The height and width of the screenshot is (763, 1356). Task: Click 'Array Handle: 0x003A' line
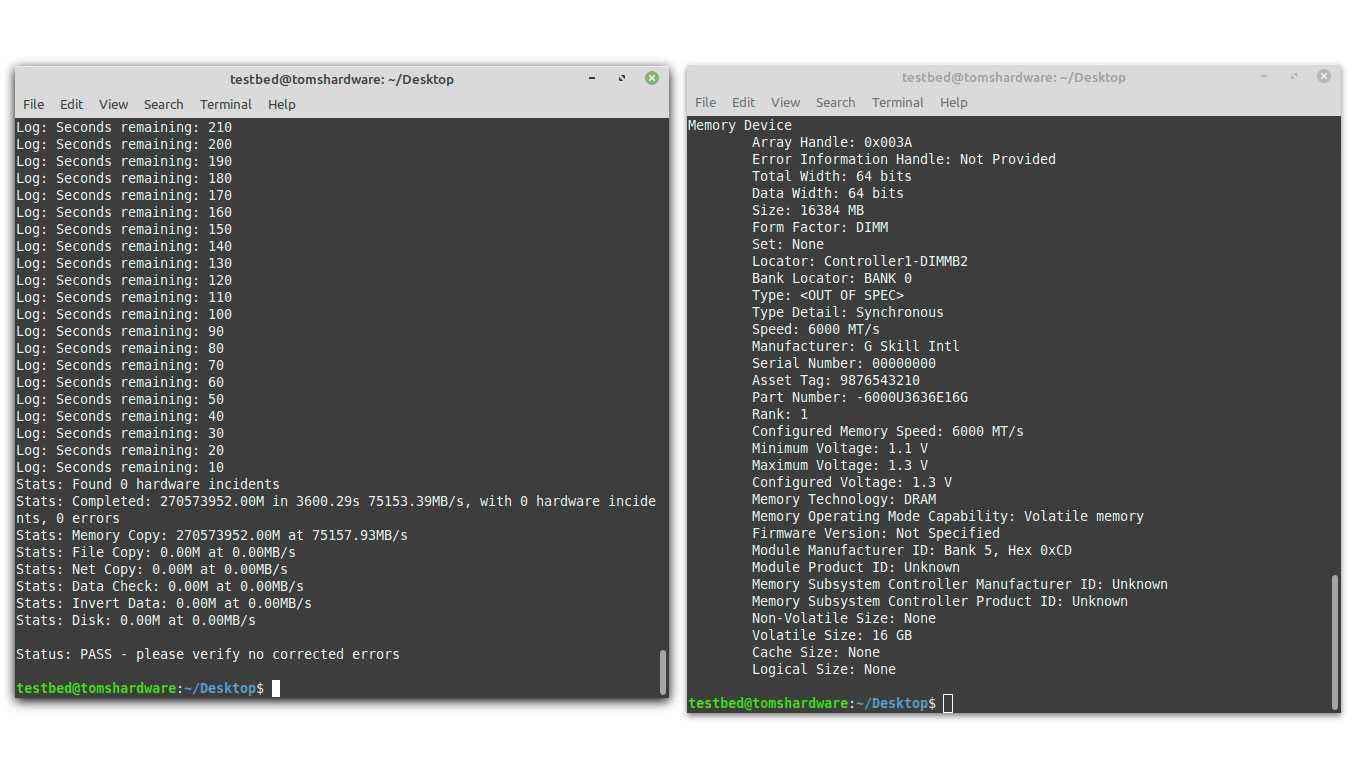click(832, 142)
